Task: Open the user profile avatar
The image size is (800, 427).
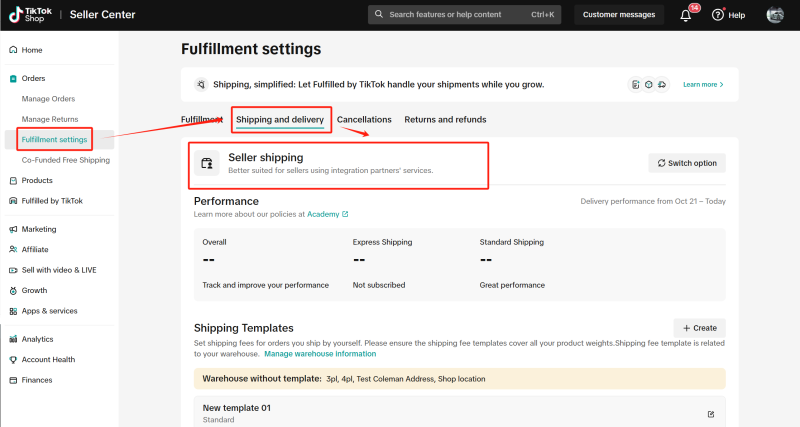Action: 774,15
